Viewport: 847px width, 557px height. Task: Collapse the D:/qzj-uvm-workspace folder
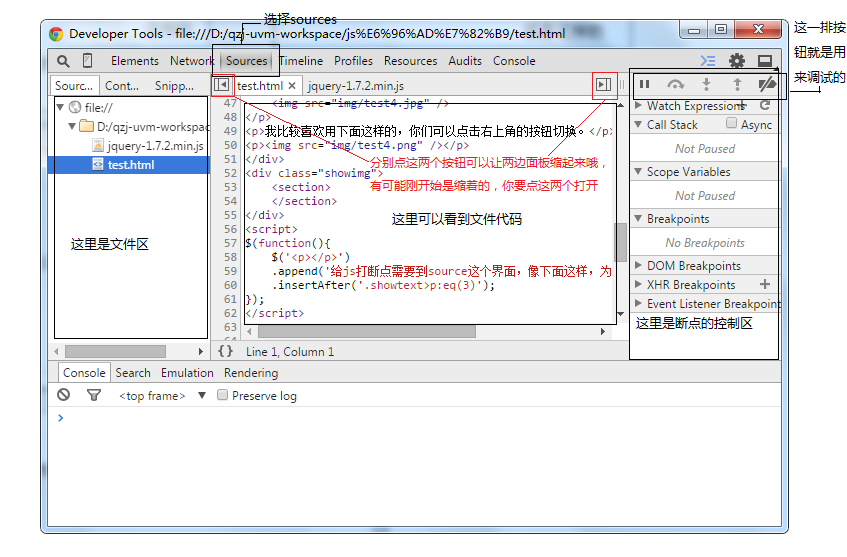tap(72, 126)
